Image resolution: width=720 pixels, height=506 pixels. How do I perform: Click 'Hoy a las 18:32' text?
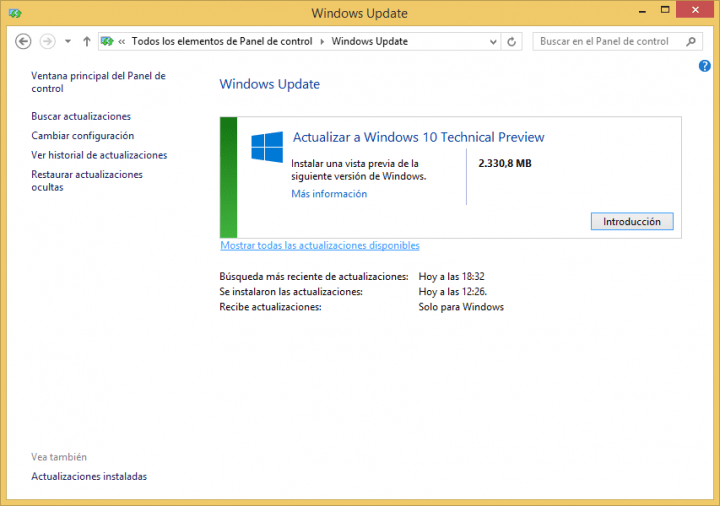click(x=451, y=276)
